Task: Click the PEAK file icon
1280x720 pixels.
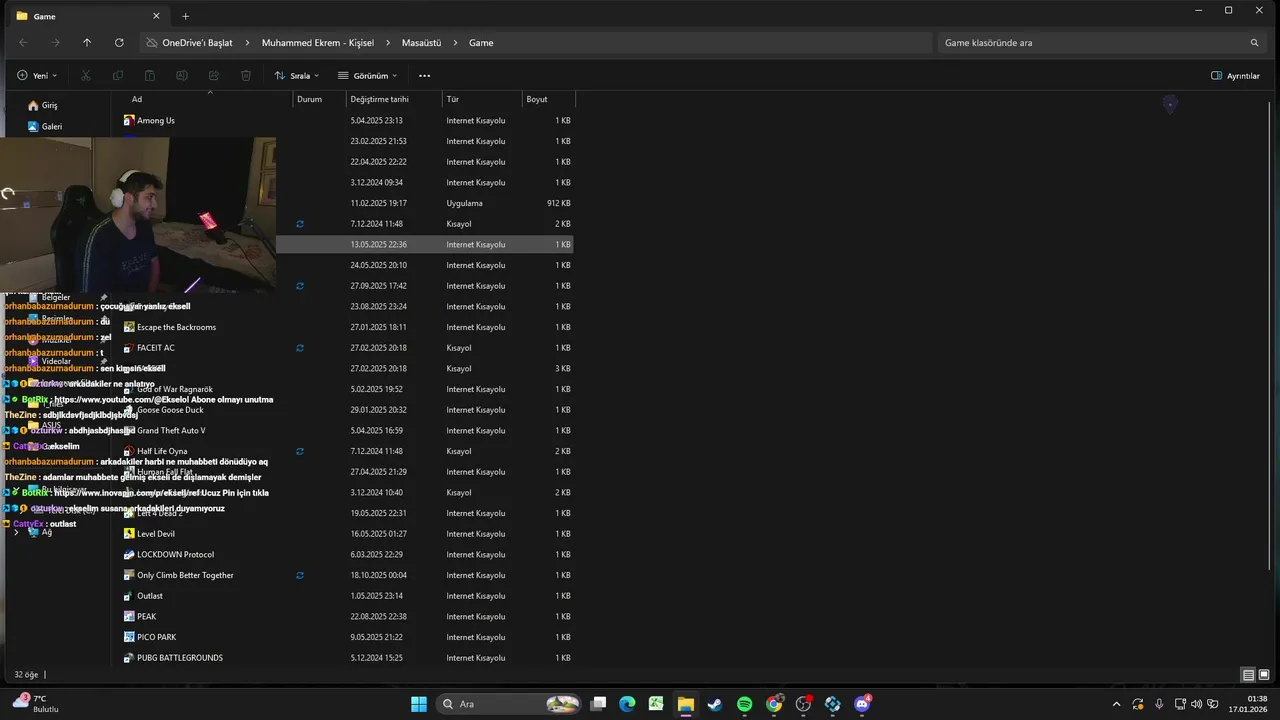Action: click(x=129, y=616)
